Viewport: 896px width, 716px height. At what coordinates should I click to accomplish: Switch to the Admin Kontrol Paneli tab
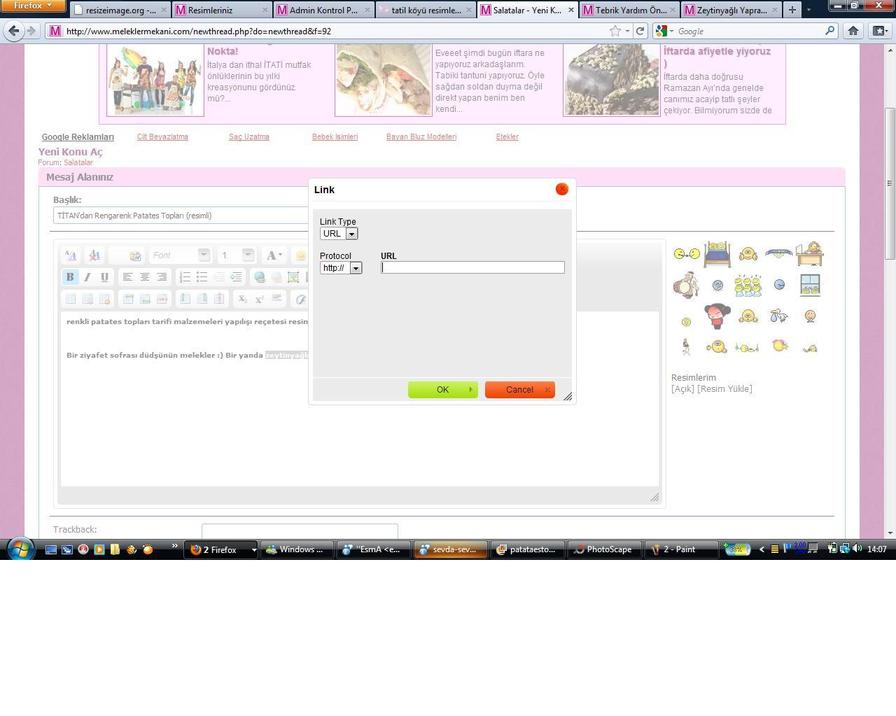coord(322,10)
